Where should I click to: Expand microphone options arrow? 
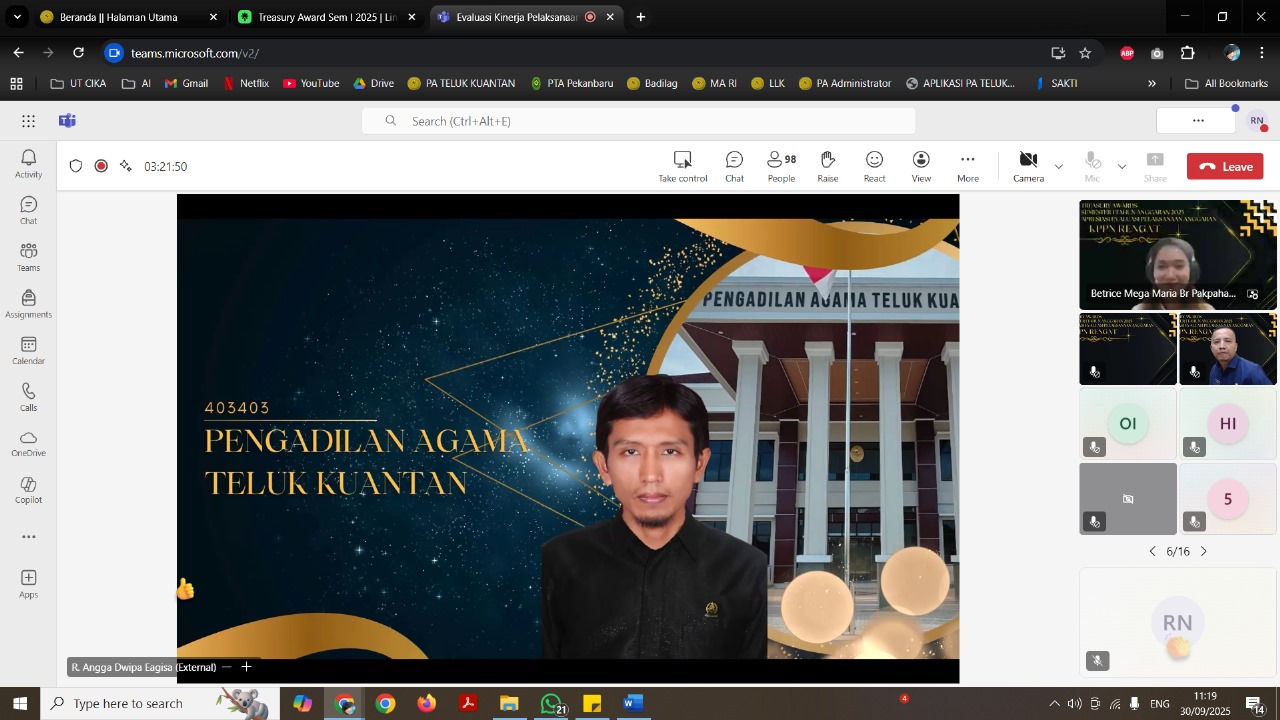1121,166
